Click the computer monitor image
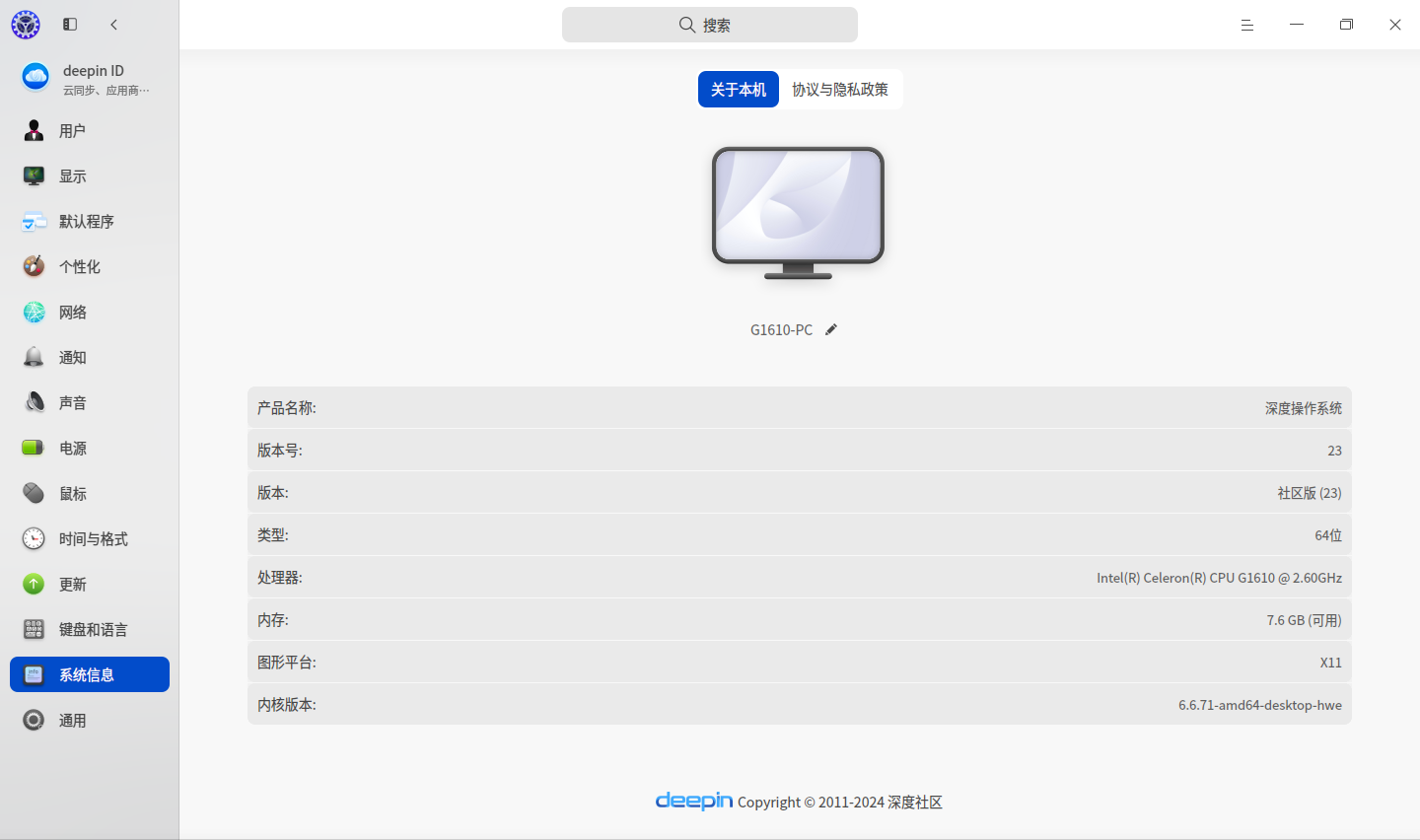This screenshot has height=840, width=1420. click(798, 213)
